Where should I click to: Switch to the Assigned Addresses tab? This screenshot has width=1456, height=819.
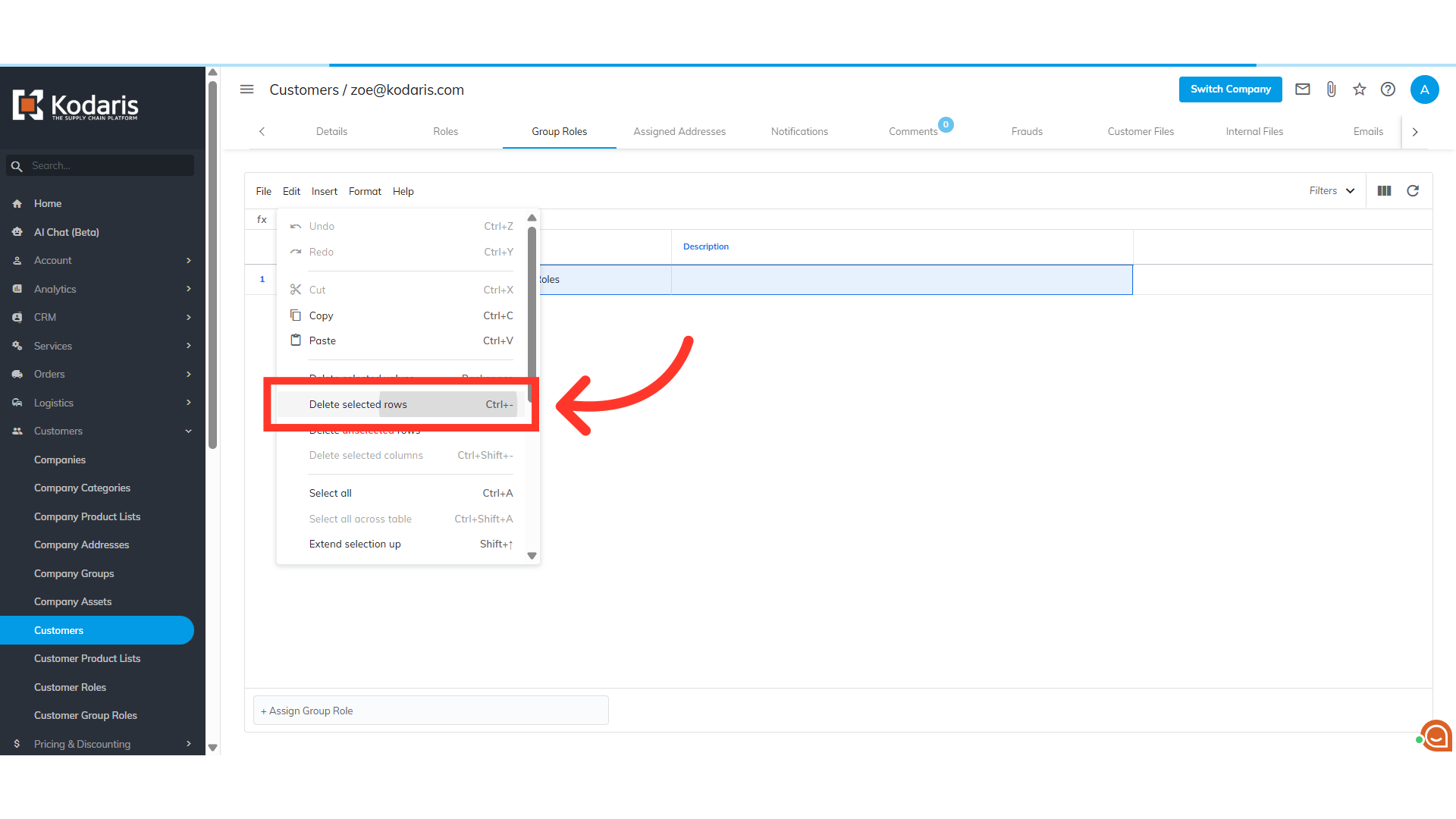click(x=679, y=131)
